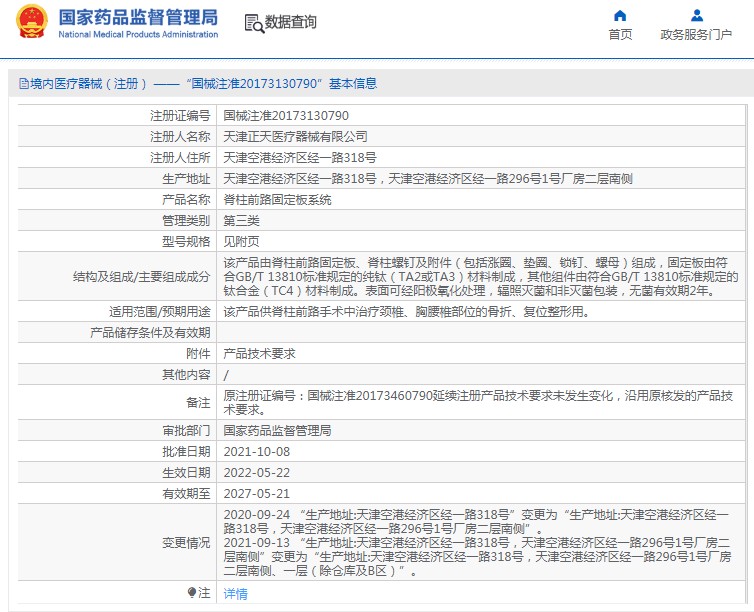The image size is (754, 612).
Task: Click product name 脊柱前路固定板系统
Action: point(277,200)
